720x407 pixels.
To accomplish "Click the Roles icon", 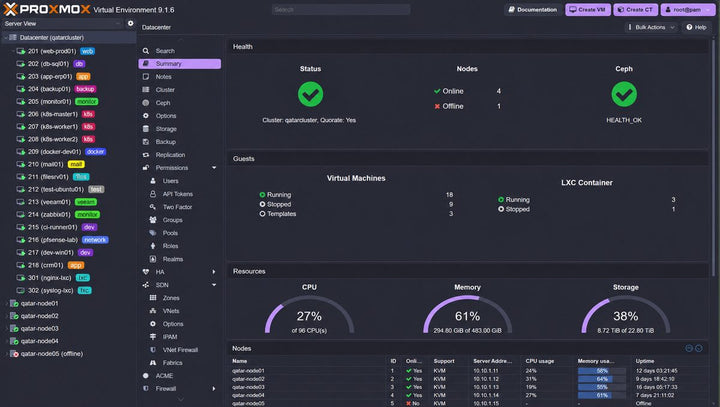I will coord(153,246).
